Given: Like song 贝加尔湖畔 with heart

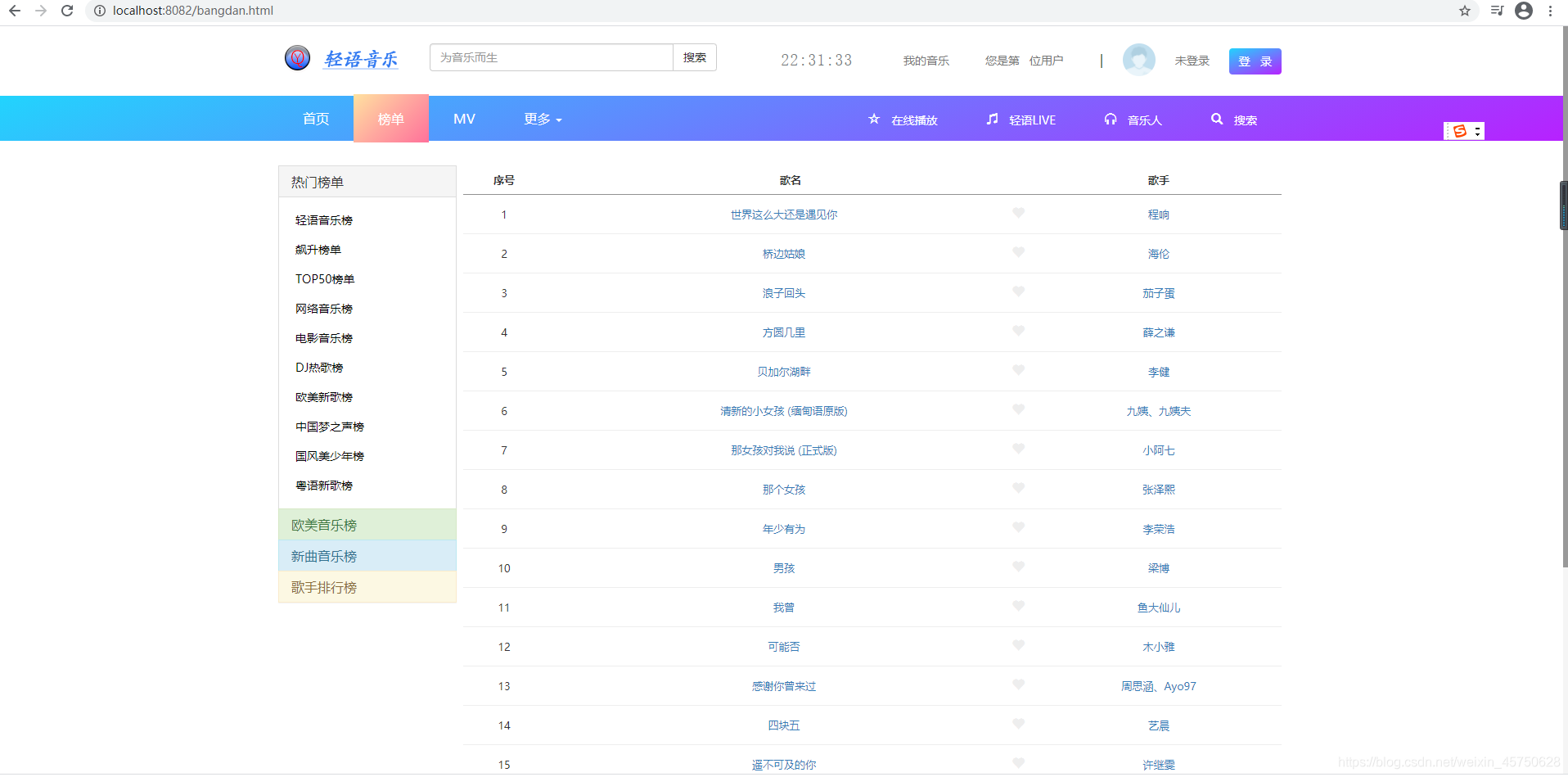Looking at the screenshot, I should tap(1018, 370).
